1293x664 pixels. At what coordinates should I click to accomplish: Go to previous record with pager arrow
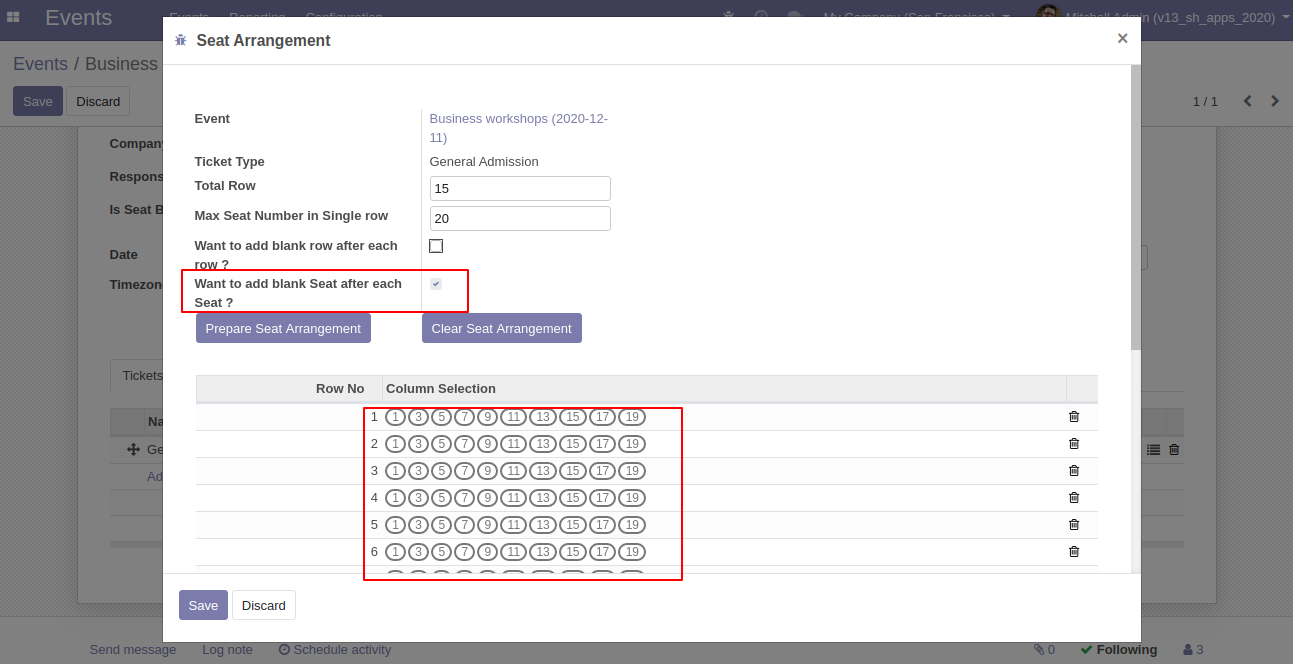point(1247,101)
